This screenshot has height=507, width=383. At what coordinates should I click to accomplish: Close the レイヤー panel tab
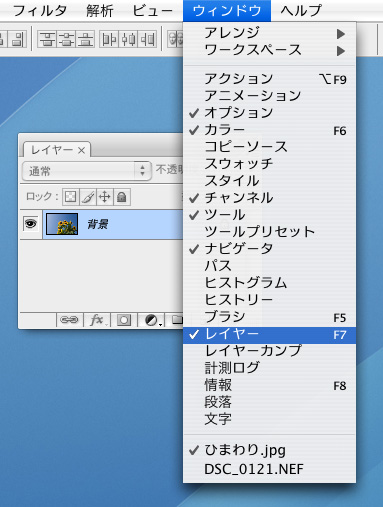click(81, 151)
